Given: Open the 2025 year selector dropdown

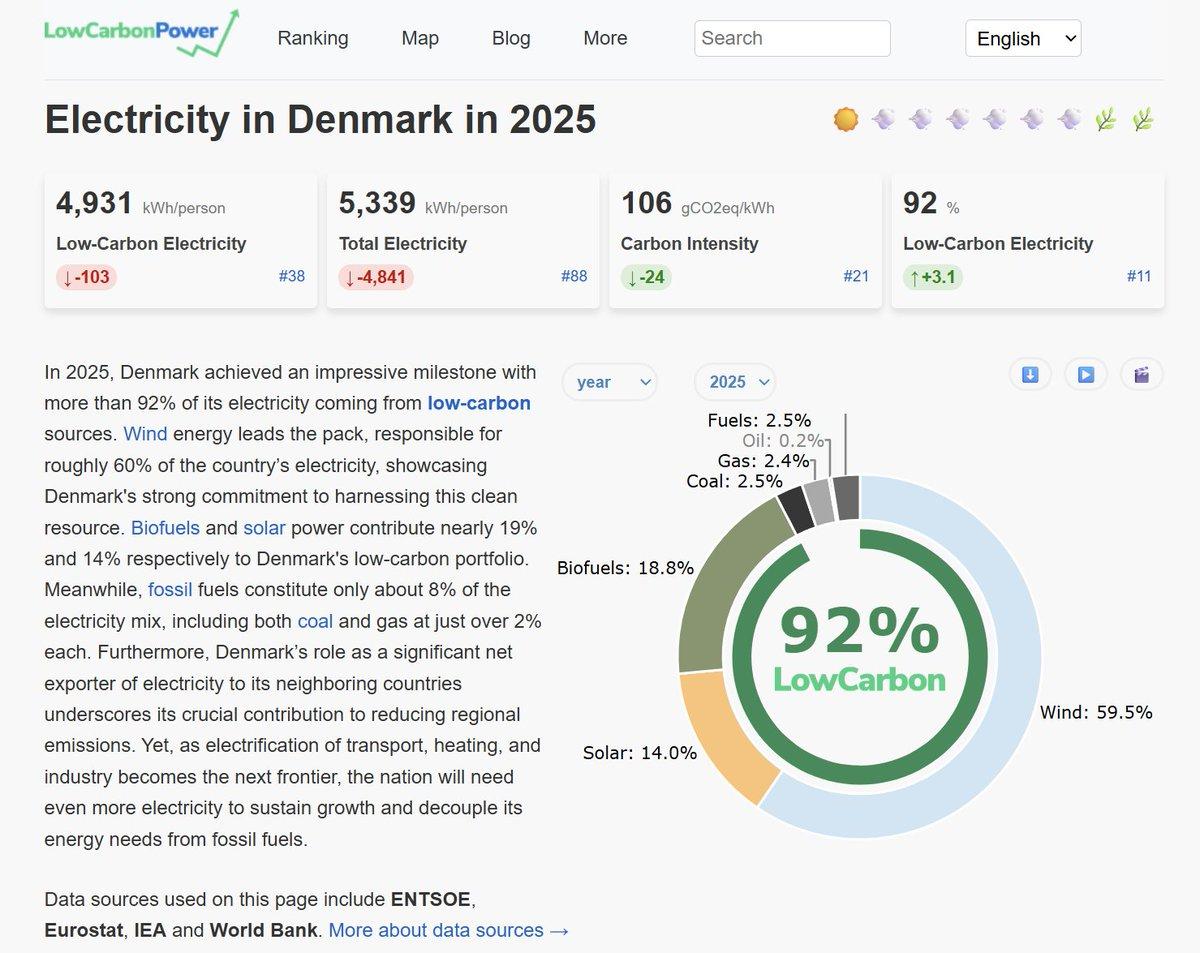Looking at the screenshot, I should click(x=735, y=382).
